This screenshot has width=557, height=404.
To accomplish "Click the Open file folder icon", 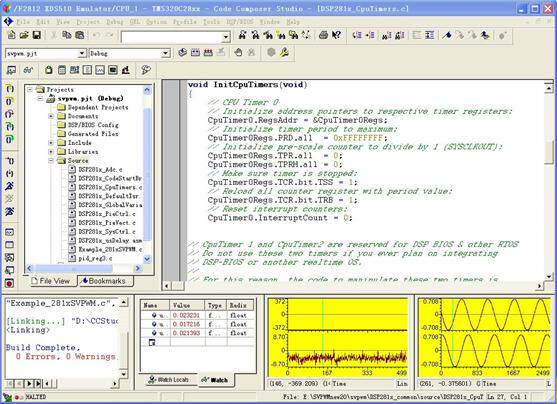I will pos(24,35).
